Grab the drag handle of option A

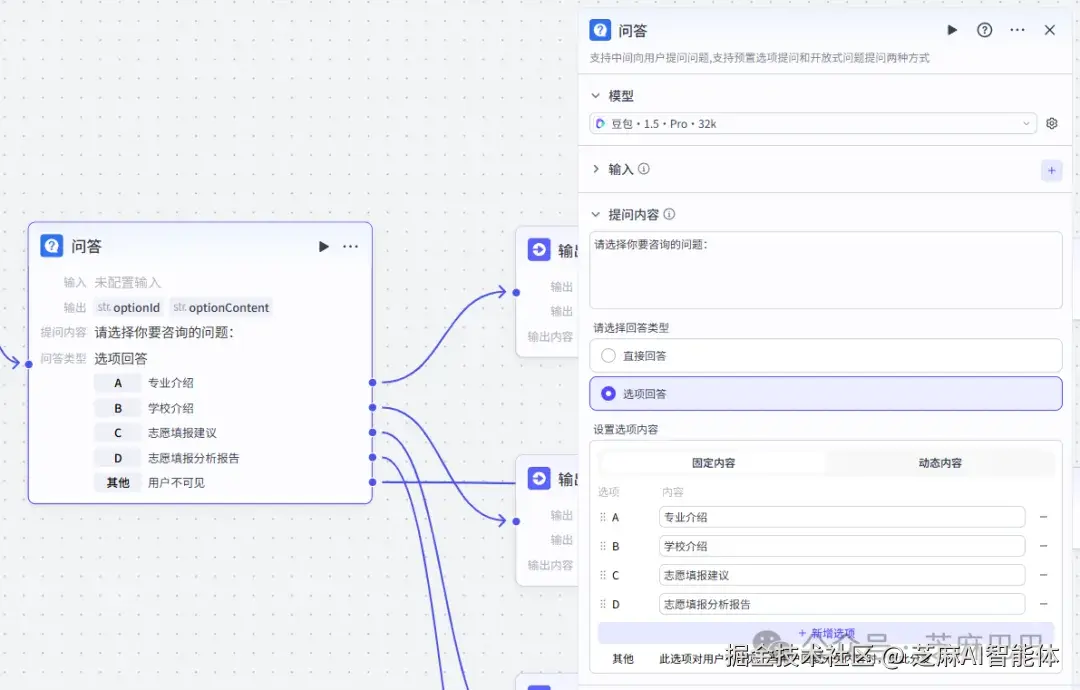(x=603, y=517)
